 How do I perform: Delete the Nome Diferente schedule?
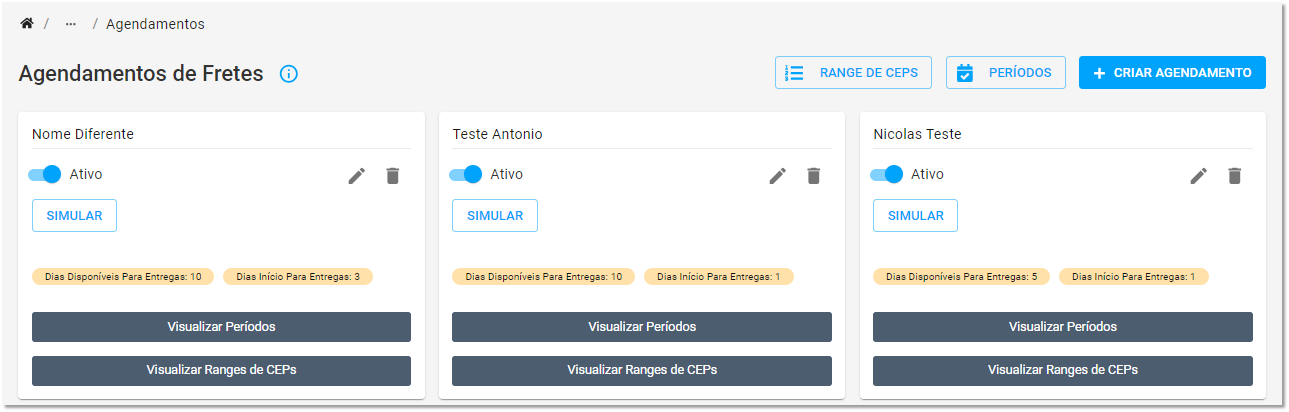tap(392, 176)
